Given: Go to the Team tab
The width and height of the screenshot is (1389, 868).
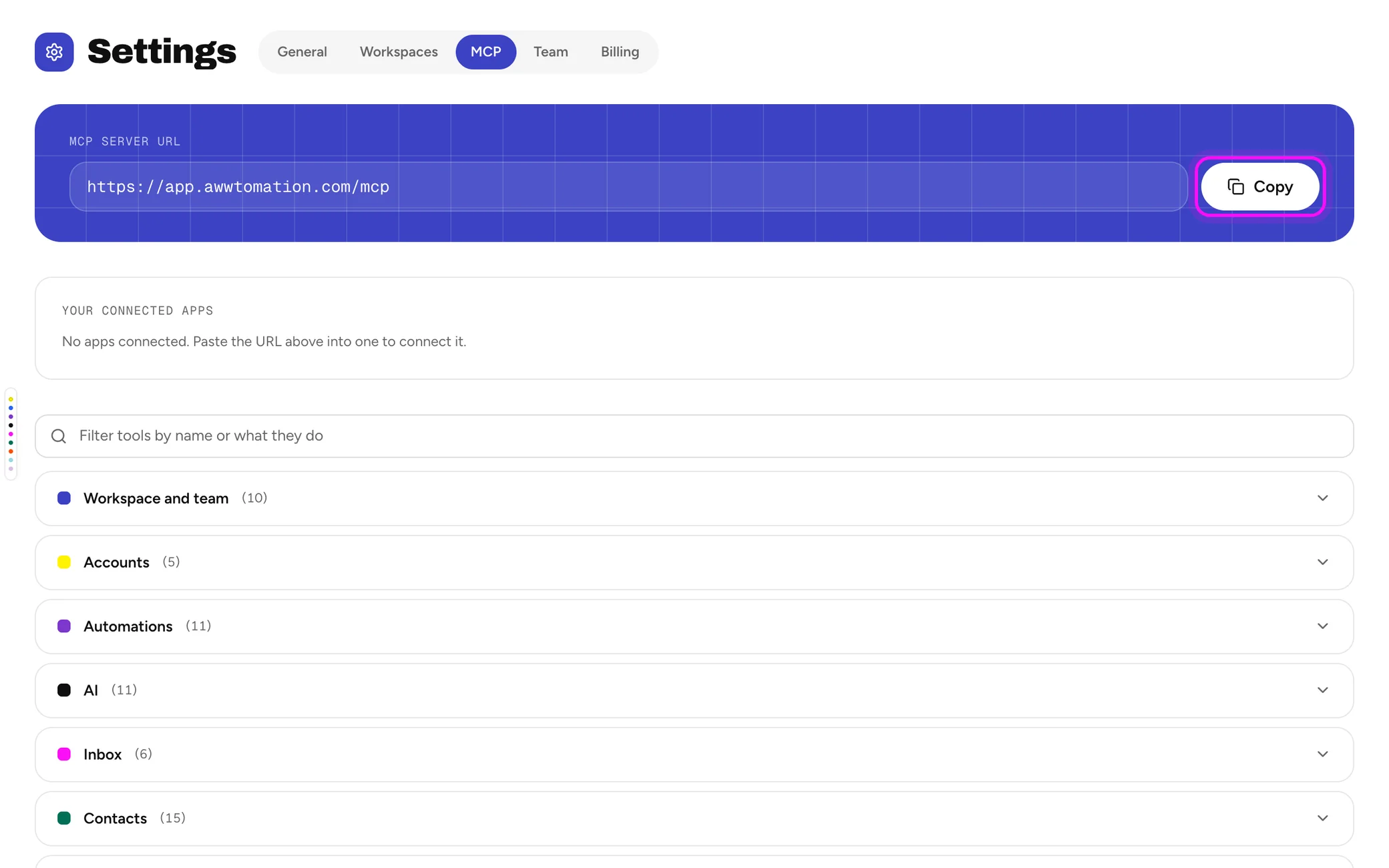Looking at the screenshot, I should [550, 52].
